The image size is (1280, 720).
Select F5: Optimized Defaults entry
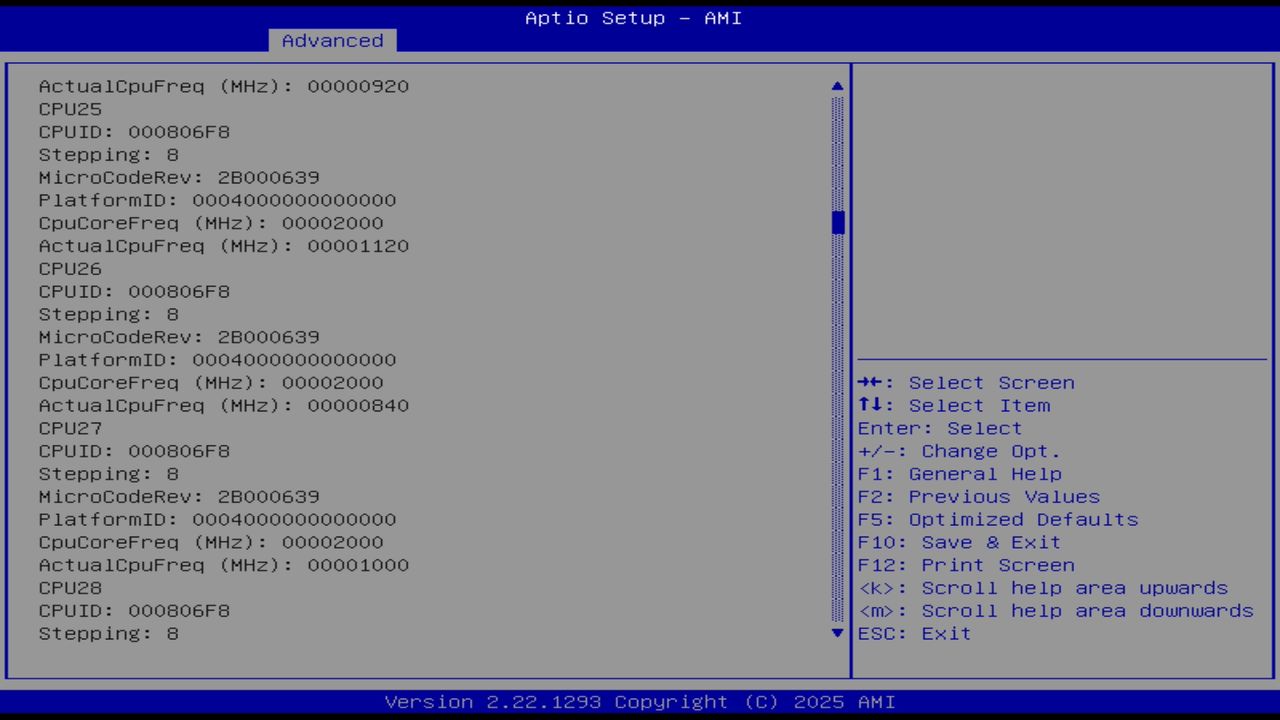pyautogui.click(x=997, y=519)
